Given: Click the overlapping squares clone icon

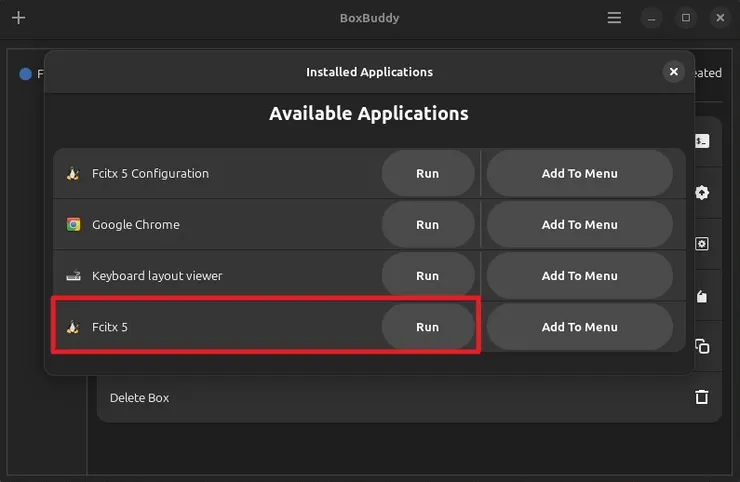Looking at the screenshot, I should click(x=702, y=346).
